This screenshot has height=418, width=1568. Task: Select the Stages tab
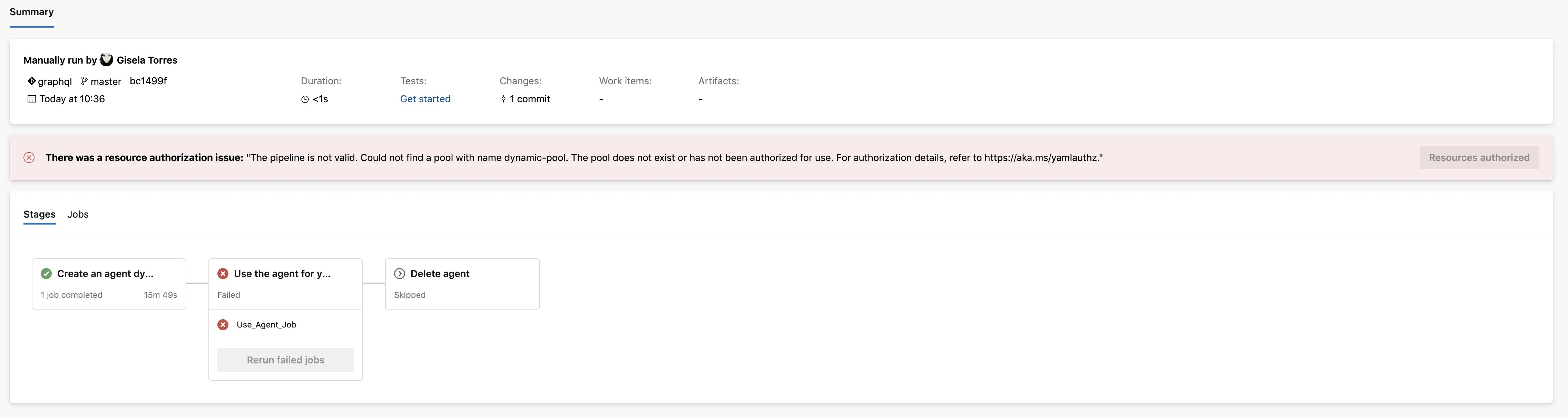tap(39, 214)
